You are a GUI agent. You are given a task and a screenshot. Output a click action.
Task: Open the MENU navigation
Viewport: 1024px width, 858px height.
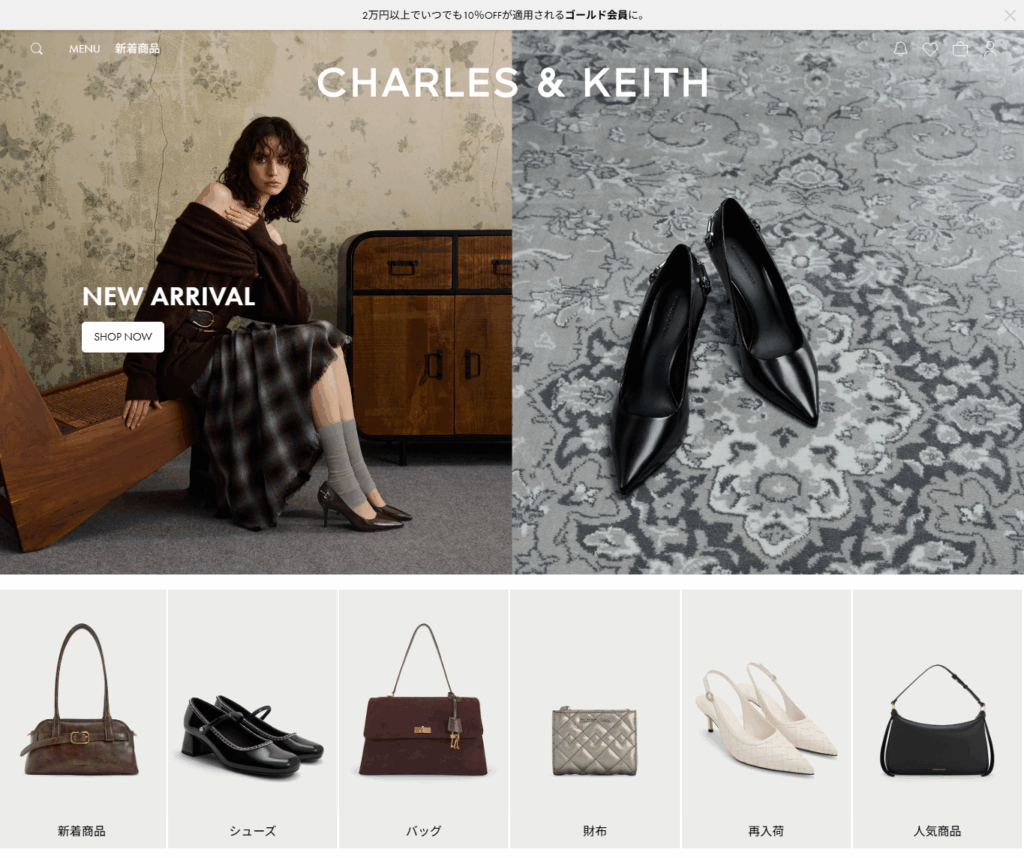pos(84,49)
